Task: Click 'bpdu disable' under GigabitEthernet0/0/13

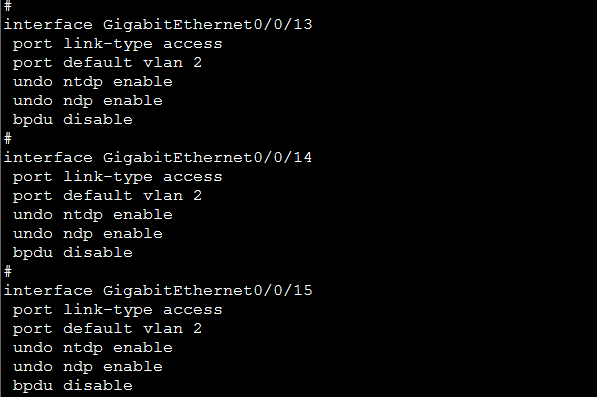Action: [73, 120]
